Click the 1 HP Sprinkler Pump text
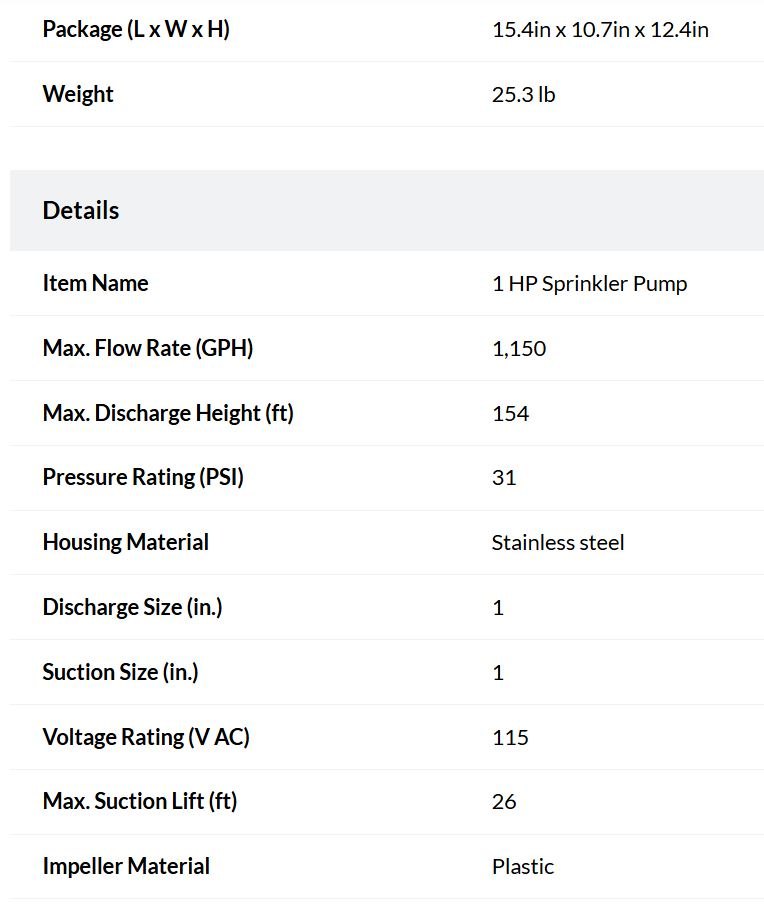The image size is (764, 911). tap(590, 284)
